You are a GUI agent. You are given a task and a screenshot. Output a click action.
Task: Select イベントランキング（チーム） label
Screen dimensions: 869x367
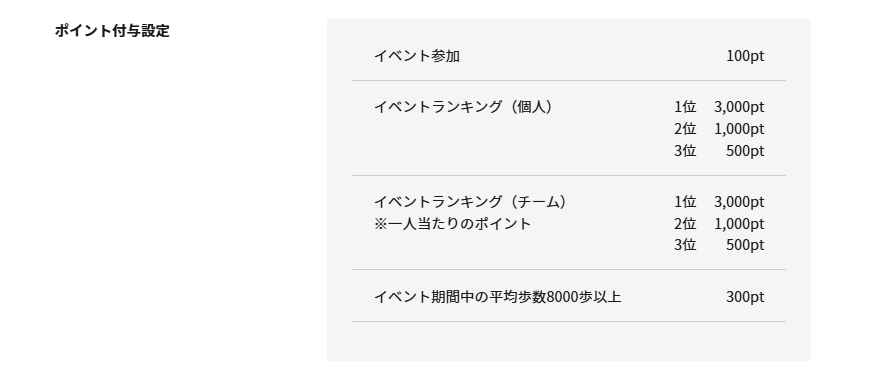(471, 201)
